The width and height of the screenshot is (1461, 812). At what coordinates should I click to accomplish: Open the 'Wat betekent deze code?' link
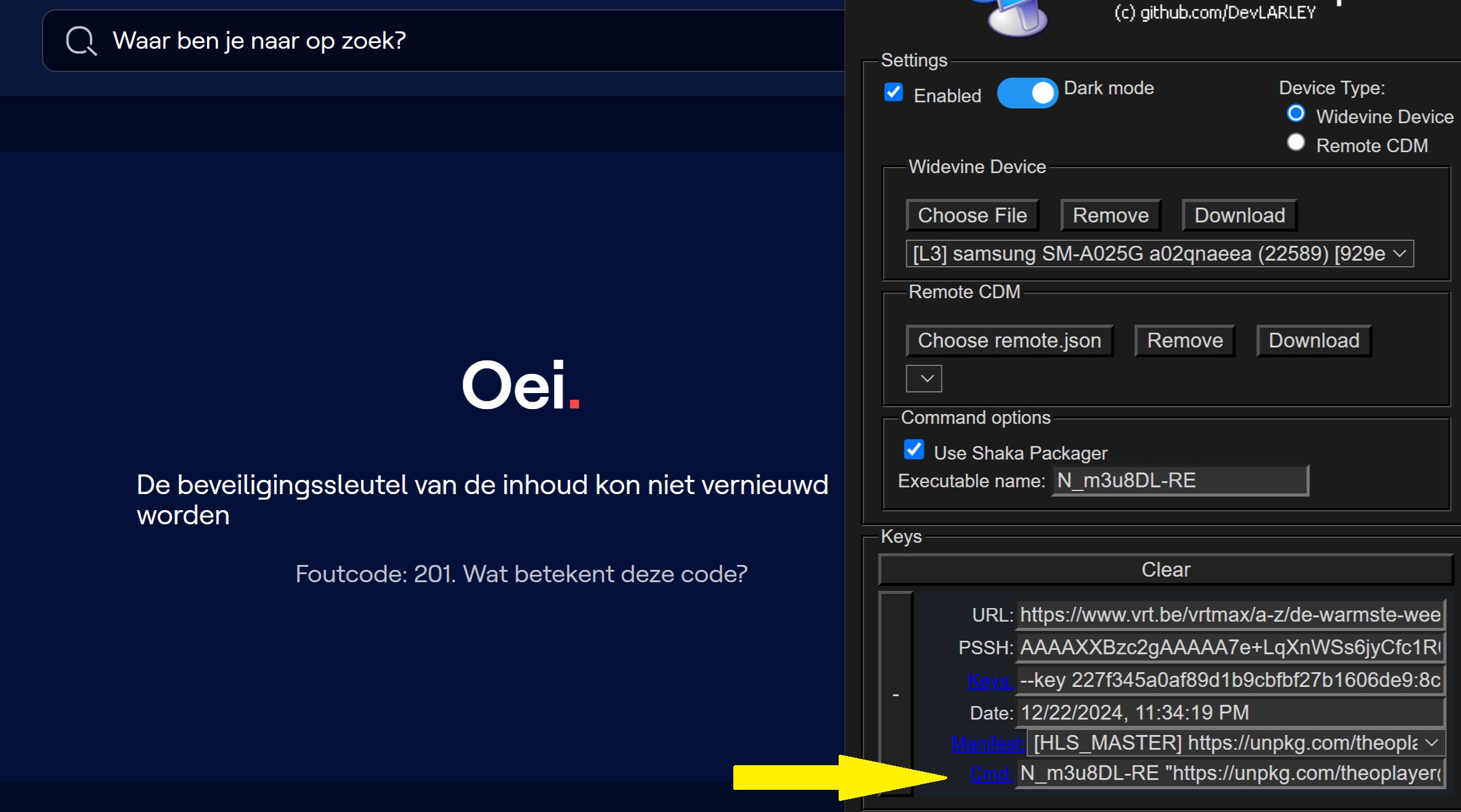click(x=605, y=574)
